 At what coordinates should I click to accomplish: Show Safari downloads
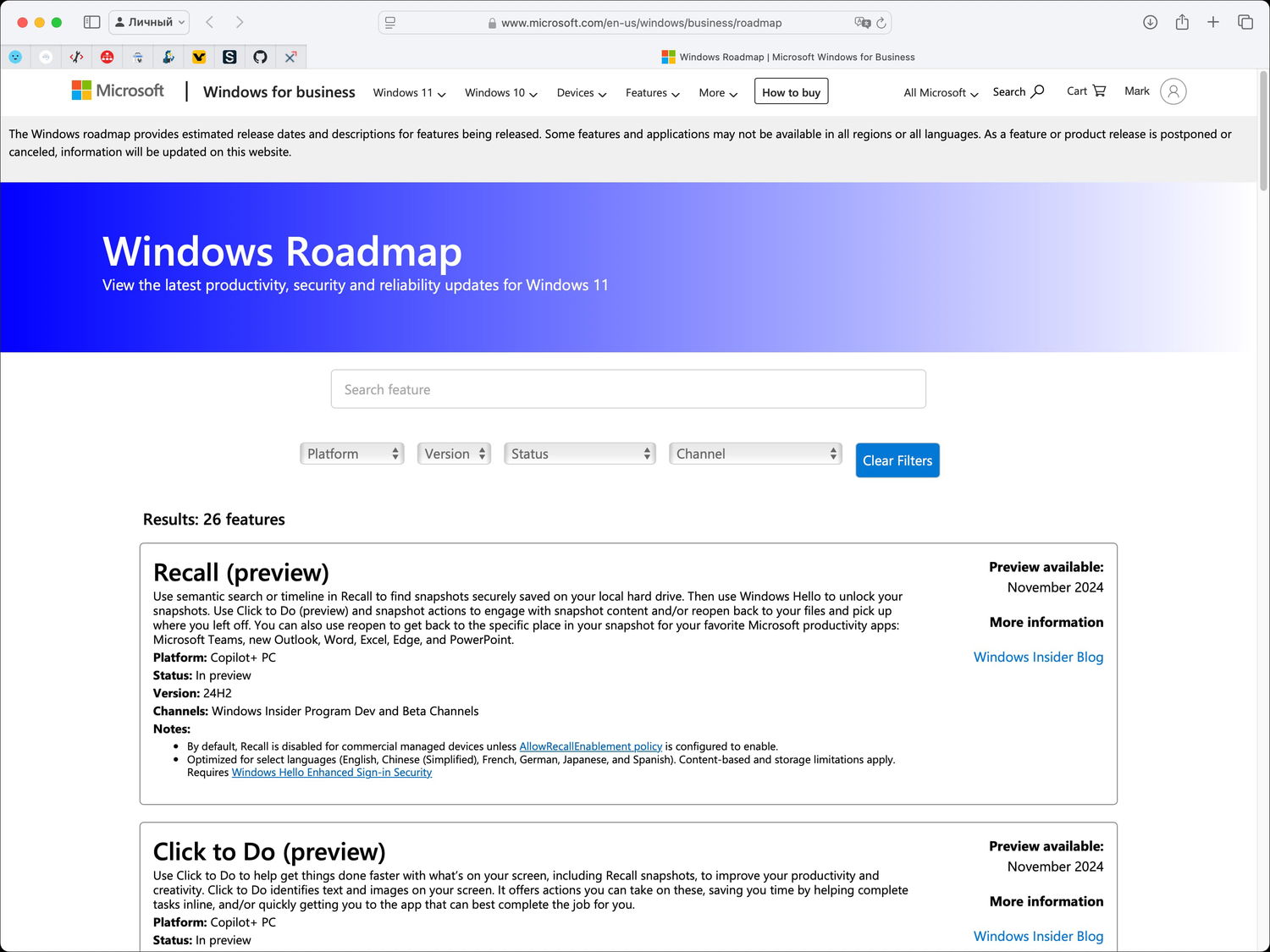1150,22
